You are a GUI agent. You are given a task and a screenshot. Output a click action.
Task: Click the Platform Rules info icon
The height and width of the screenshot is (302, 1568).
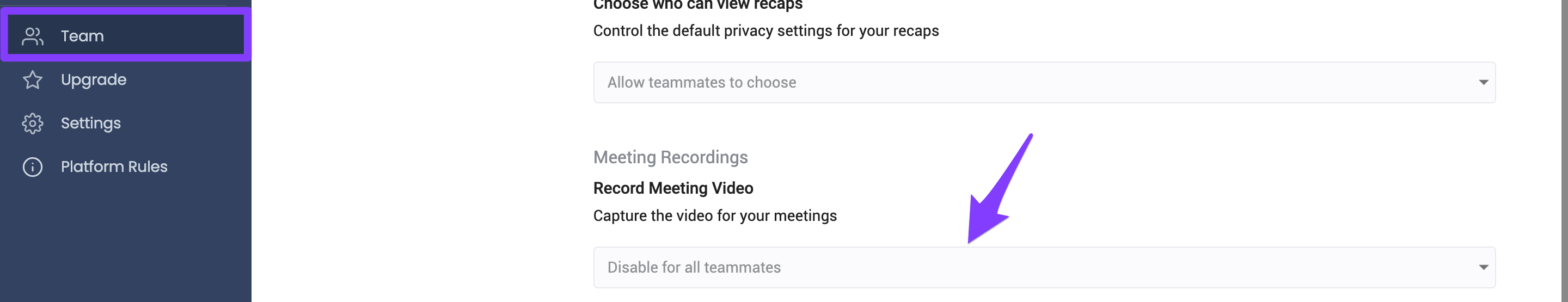(x=32, y=167)
